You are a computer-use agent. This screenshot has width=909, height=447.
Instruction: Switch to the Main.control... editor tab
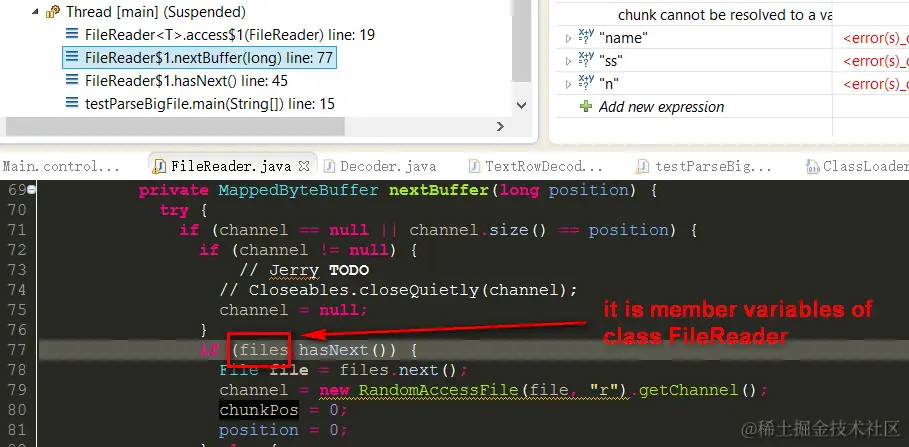click(x=61, y=166)
